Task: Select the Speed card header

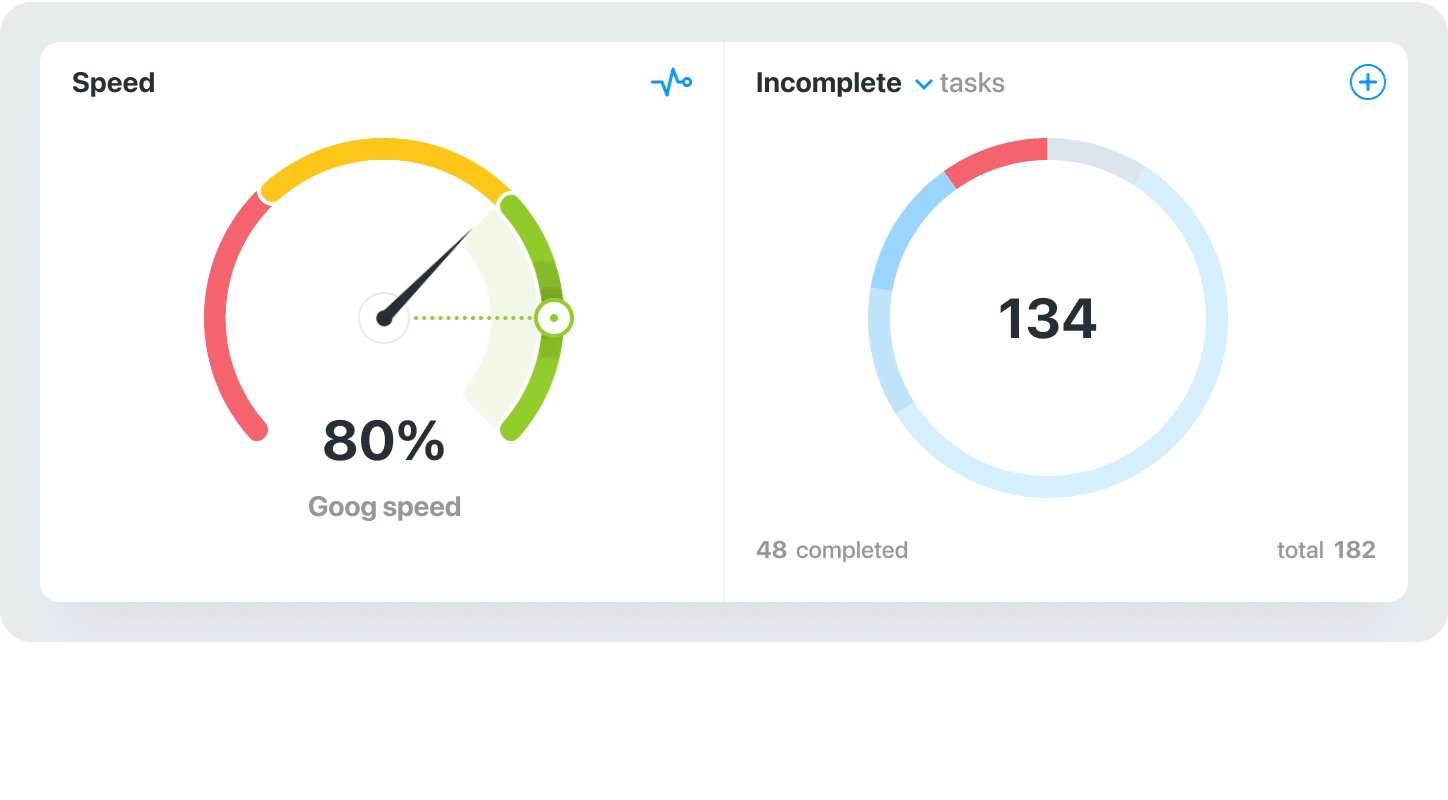Action: point(113,83)
